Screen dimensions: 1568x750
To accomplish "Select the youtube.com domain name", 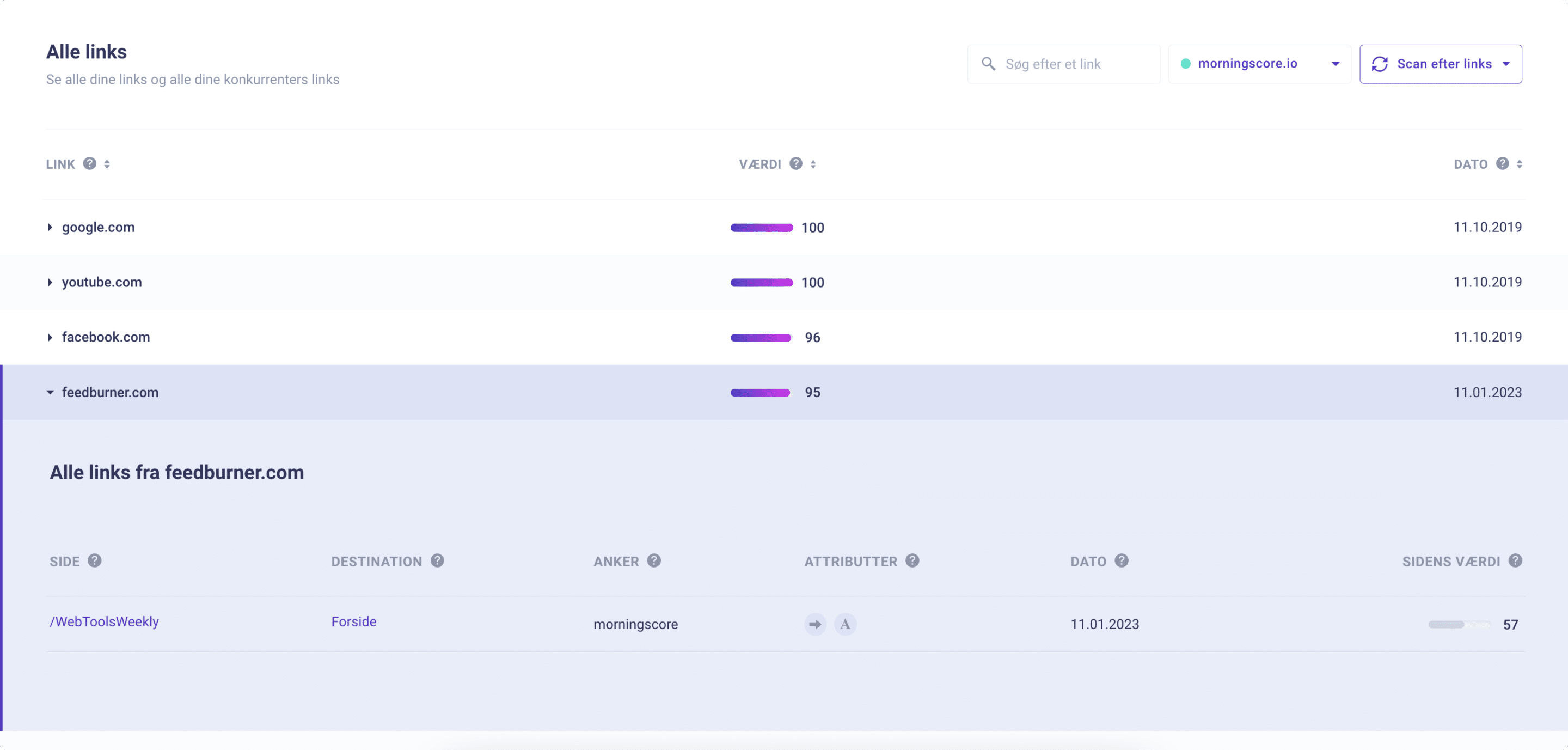I will click(102, 283).
